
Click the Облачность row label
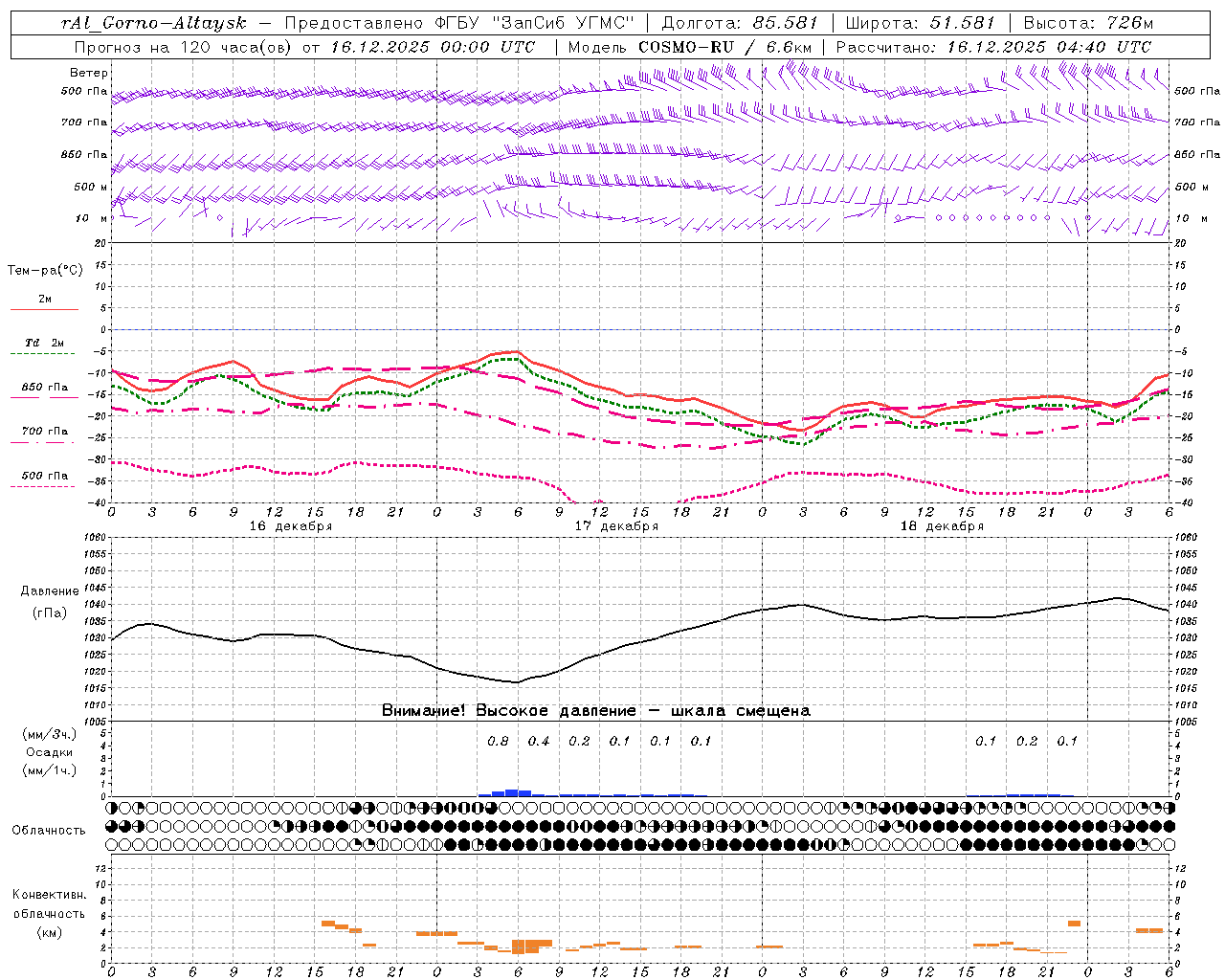49,830
